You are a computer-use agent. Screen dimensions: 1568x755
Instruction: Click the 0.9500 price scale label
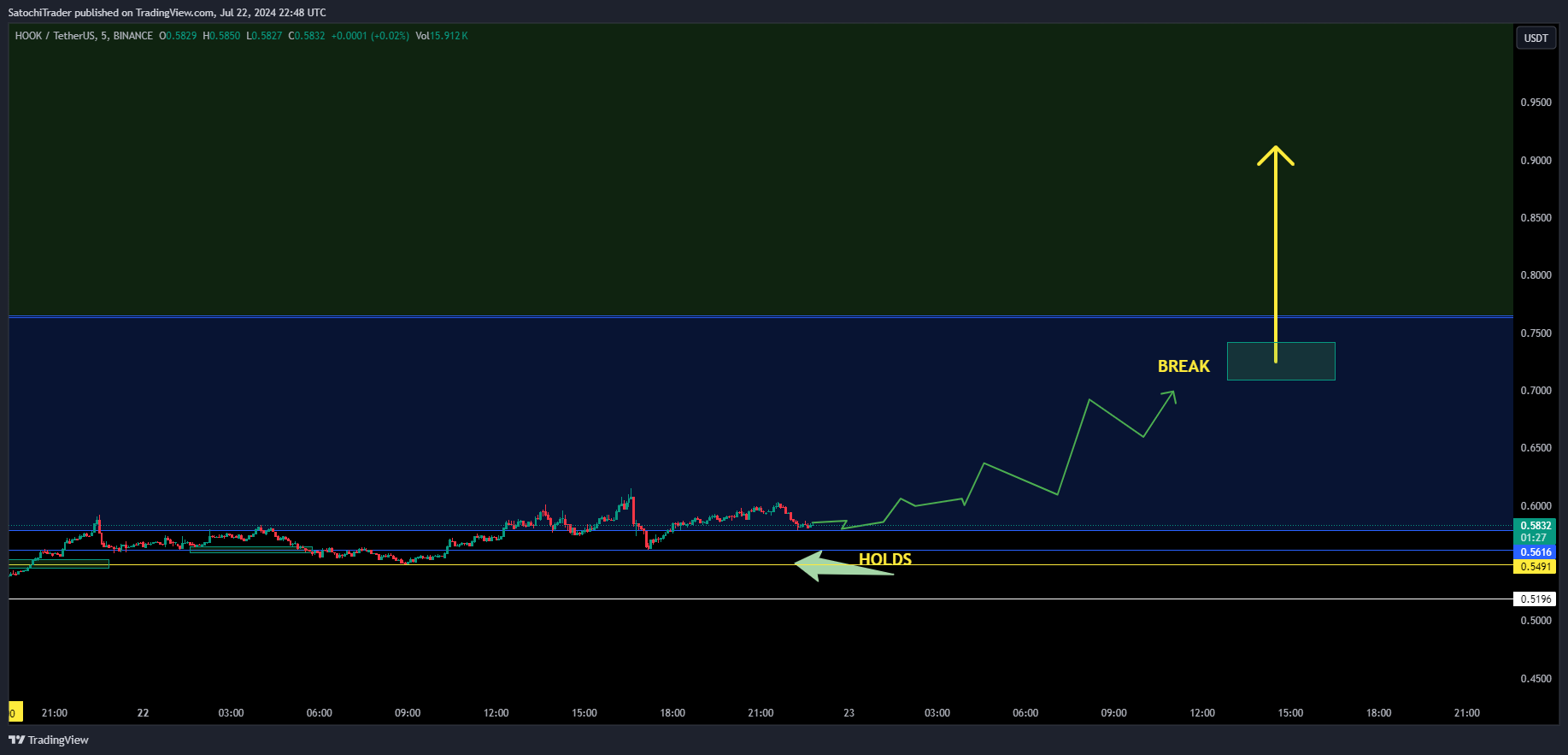[1536, 103]
